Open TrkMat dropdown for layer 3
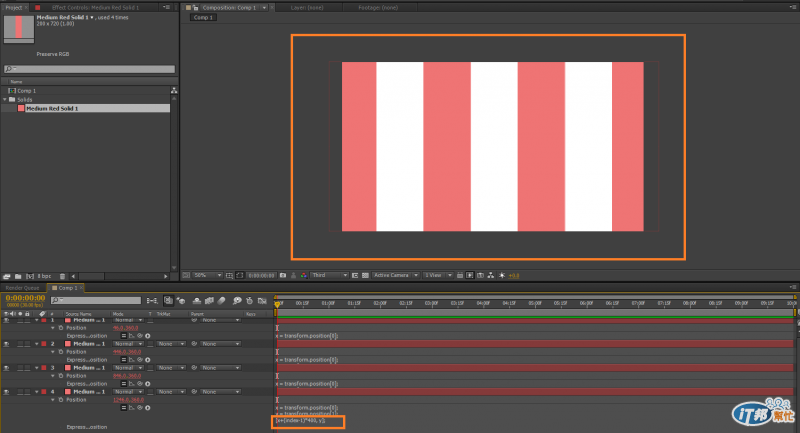The width and height of the screenshot is (800, 433). point(170,368)
